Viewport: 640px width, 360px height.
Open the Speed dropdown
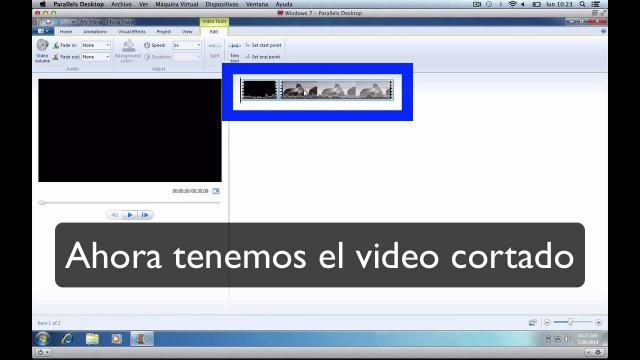tap(187, 45)
